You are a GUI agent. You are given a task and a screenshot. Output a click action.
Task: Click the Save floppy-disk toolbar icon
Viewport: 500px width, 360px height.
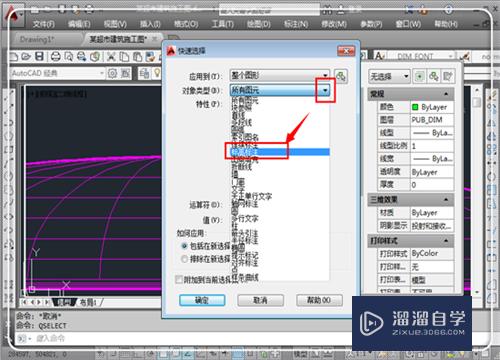tap(39, 57)
